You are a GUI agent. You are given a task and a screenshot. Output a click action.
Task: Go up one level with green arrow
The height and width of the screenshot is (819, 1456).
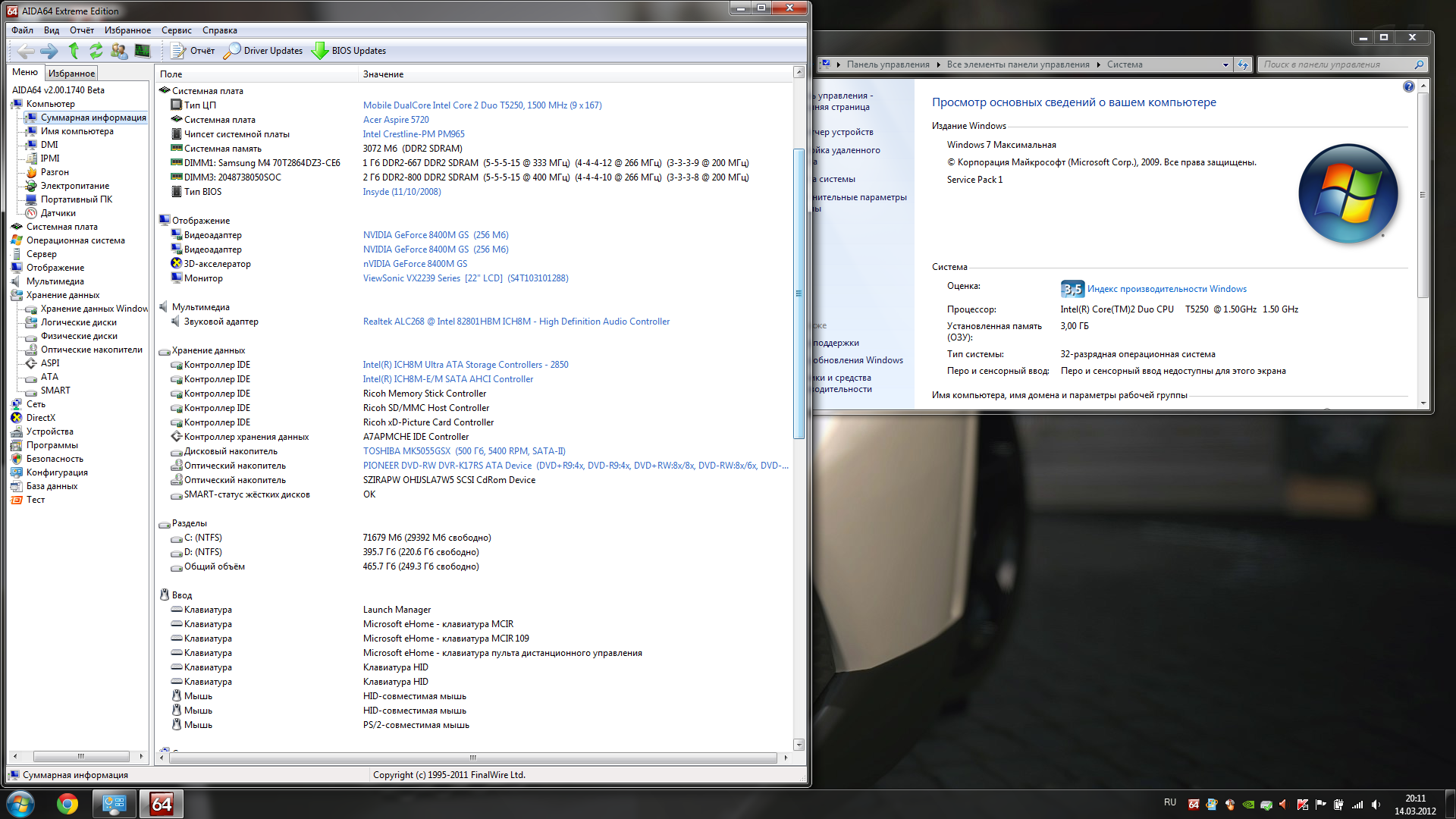pos(74,51)
